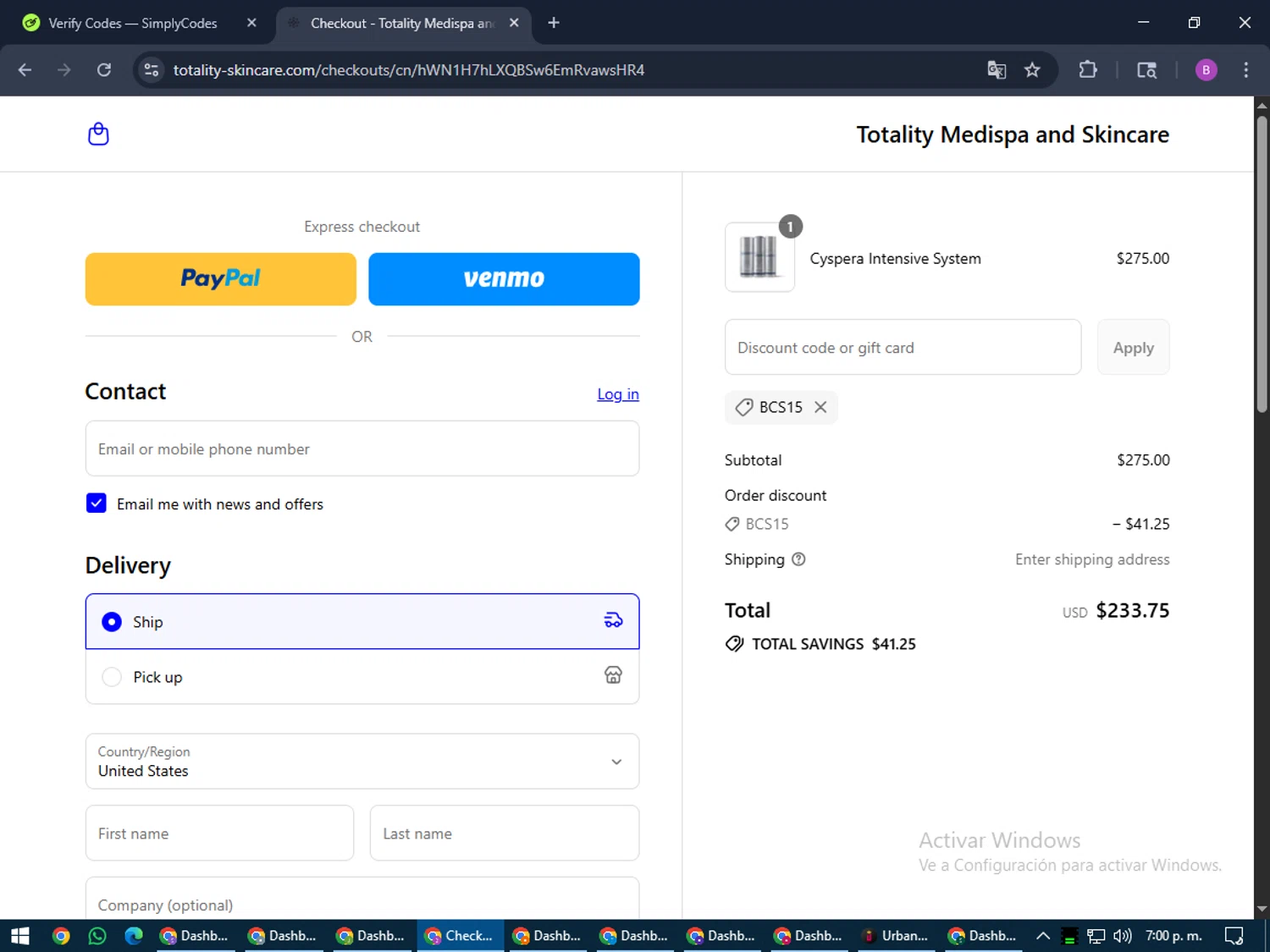Open Microsoft Edge from the taskbar
The width and height of the screenshot is (1270, 952).
pos(134,936)
